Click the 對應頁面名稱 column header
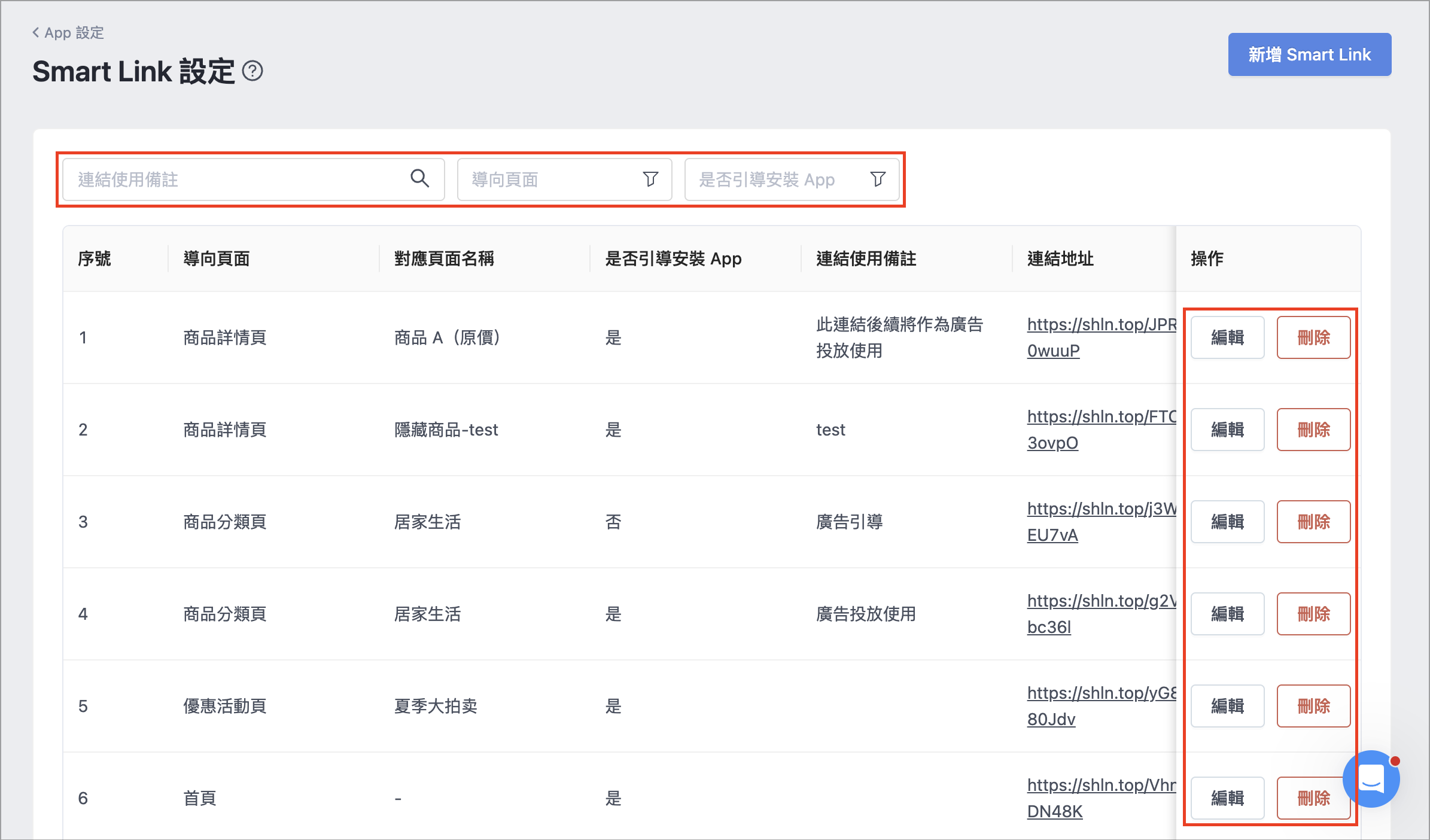 (444, 258)
